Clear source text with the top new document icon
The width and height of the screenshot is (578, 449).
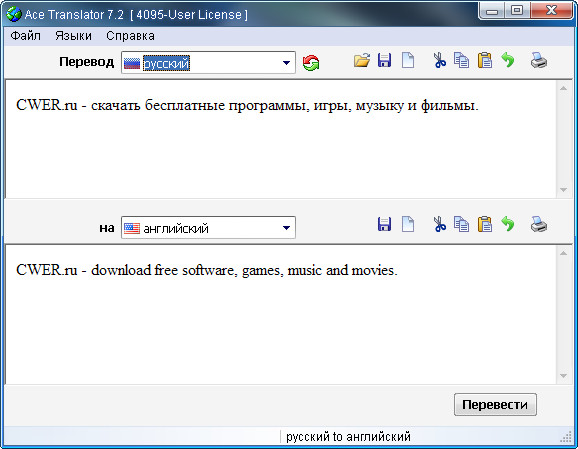point(408,60)
